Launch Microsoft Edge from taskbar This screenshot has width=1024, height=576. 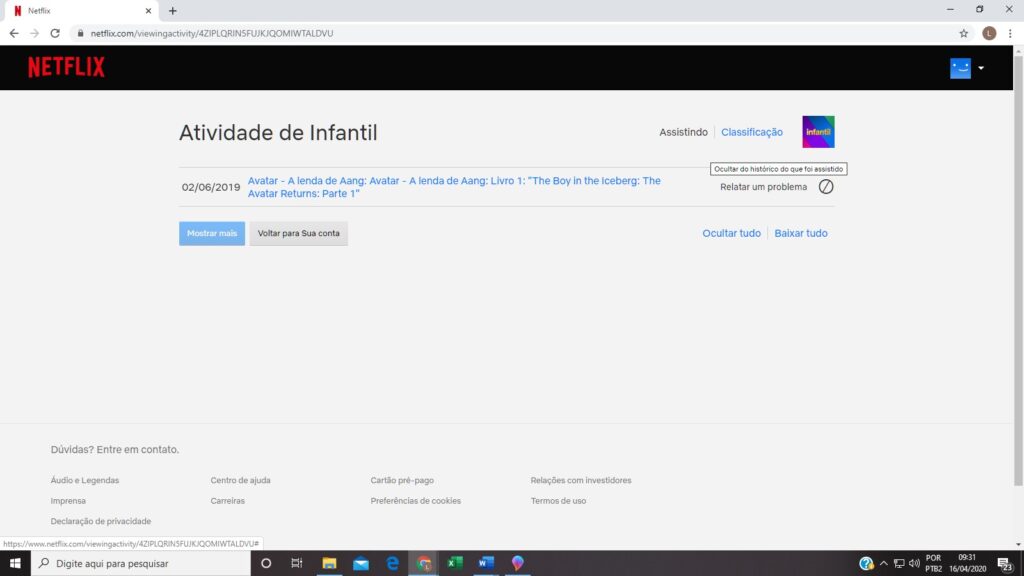pyautogui.click(x=392, y=563)
